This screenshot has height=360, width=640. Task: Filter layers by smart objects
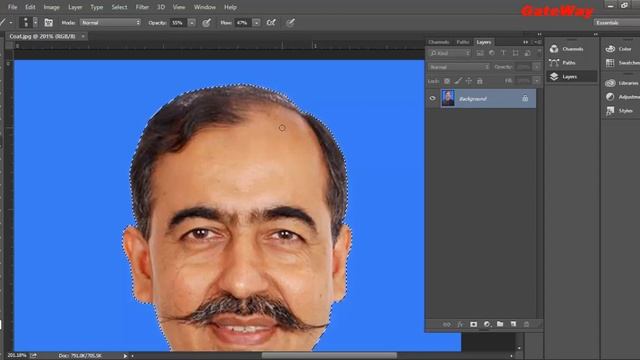[527, 53]
